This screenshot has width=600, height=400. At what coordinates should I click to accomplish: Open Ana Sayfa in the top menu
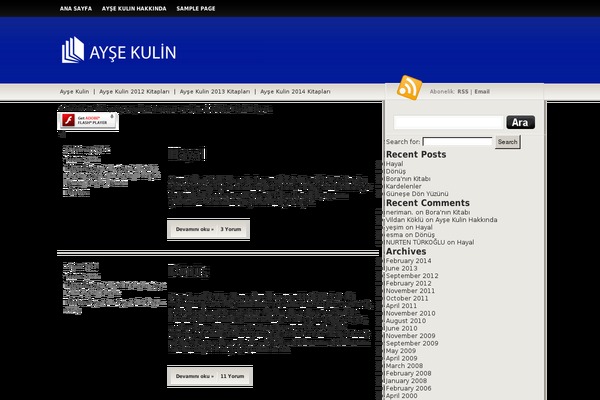coord(76,8)
